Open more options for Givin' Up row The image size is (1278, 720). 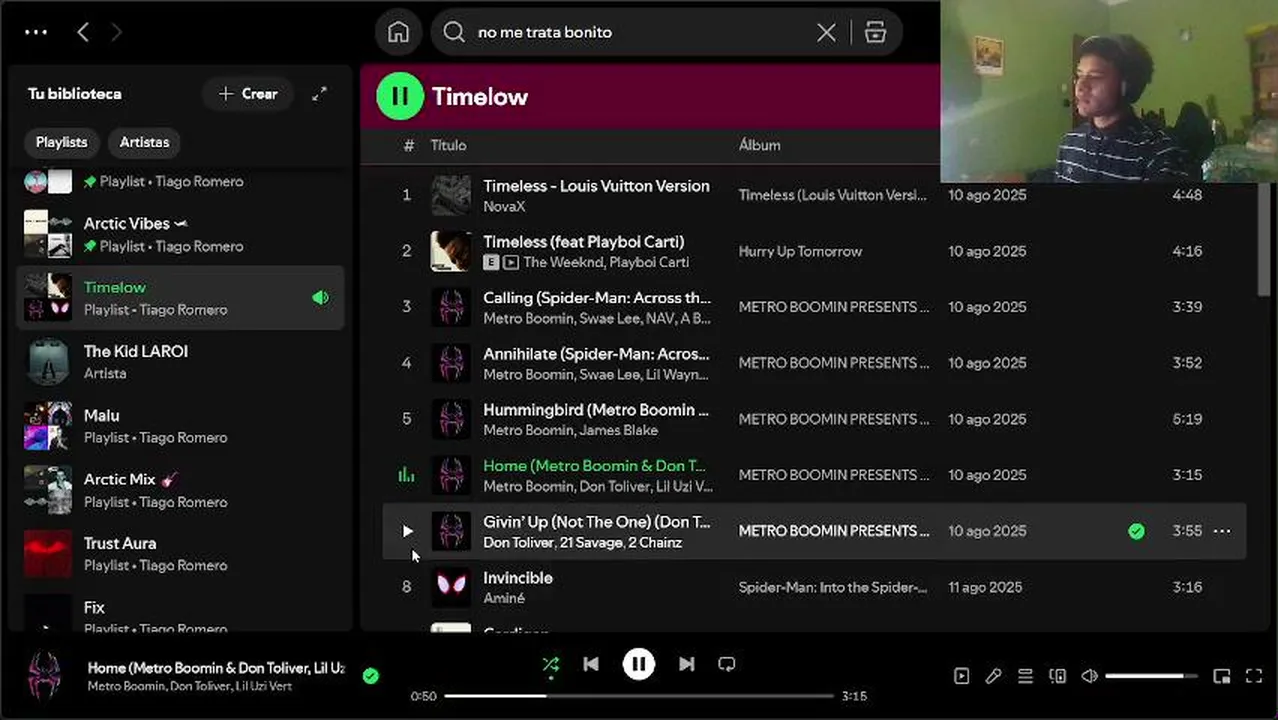pyautogui.click(x=1222, y=531)
